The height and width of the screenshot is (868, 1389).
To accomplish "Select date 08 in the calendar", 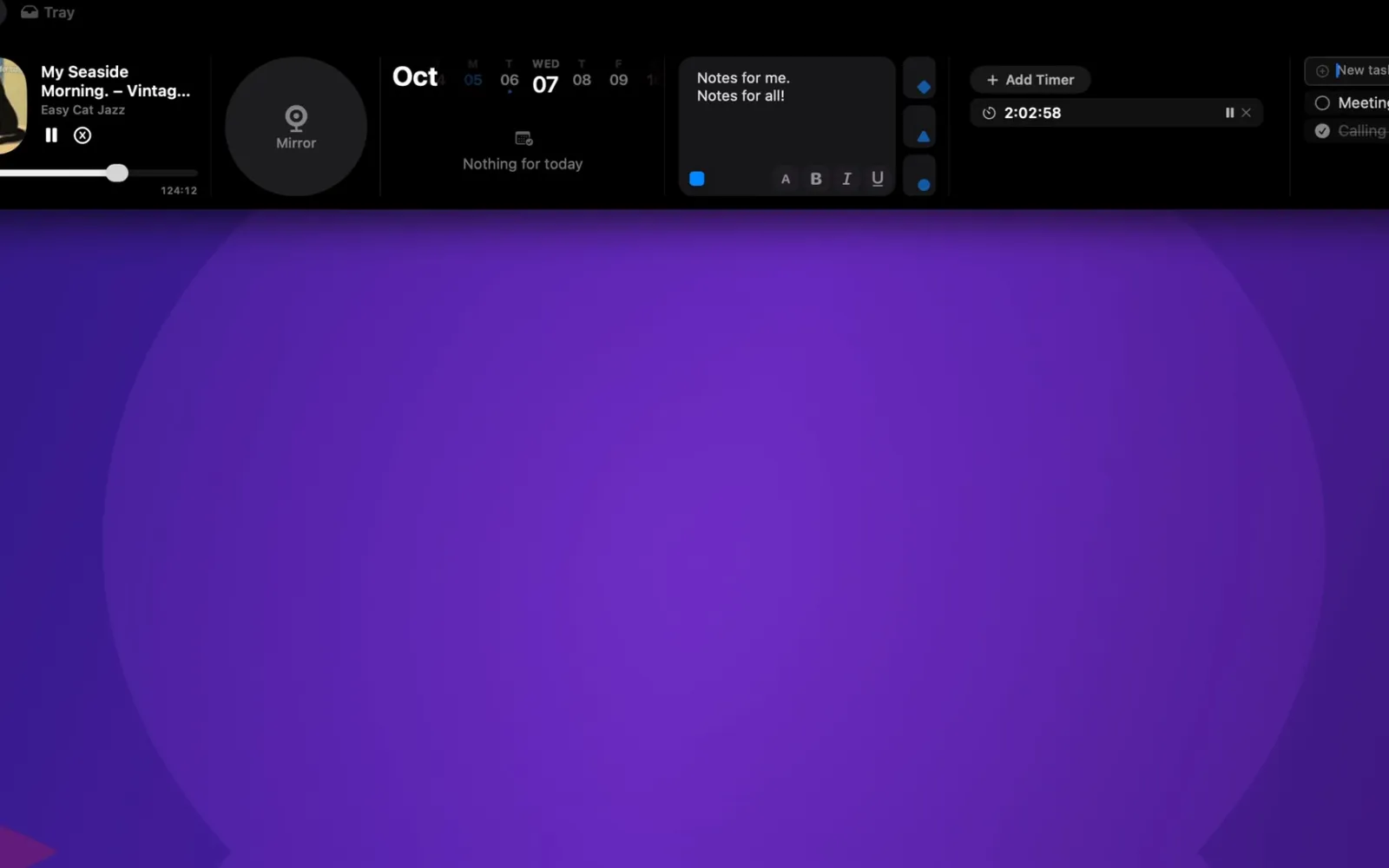I will (x=582, y=80).
